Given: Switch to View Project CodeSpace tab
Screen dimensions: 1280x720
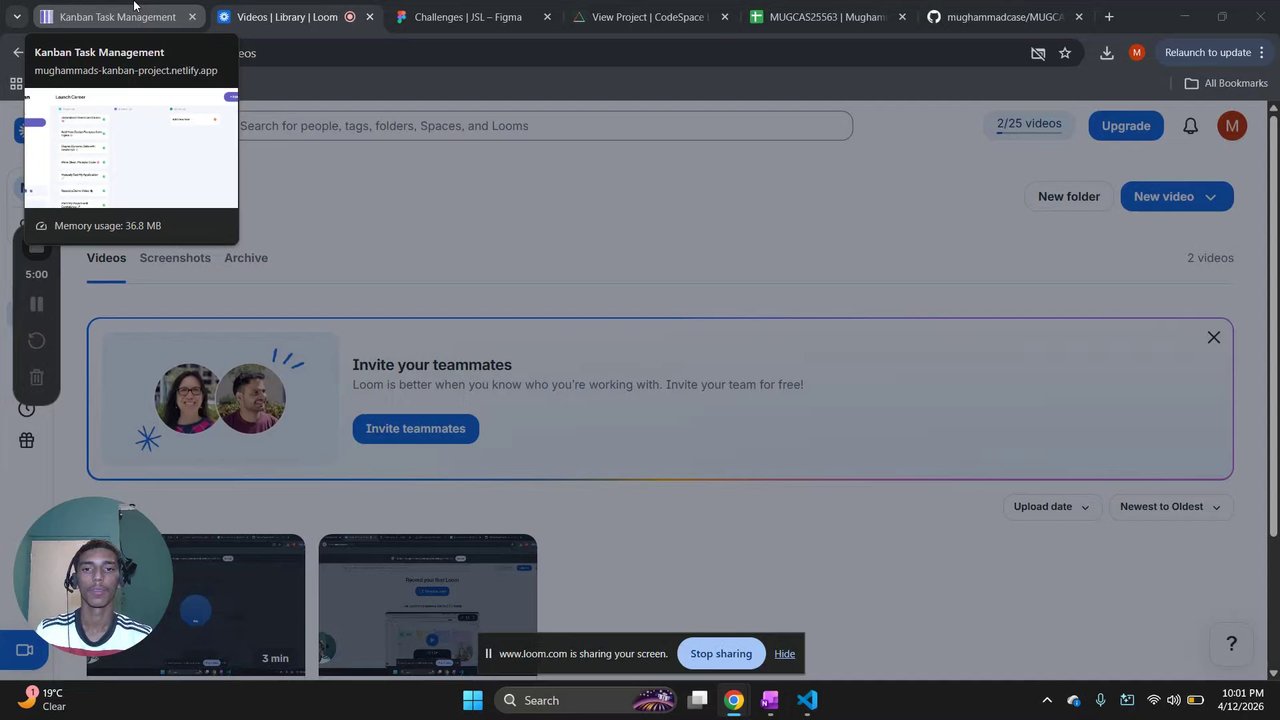Looking at the screenshot, I should pos(648,17).
